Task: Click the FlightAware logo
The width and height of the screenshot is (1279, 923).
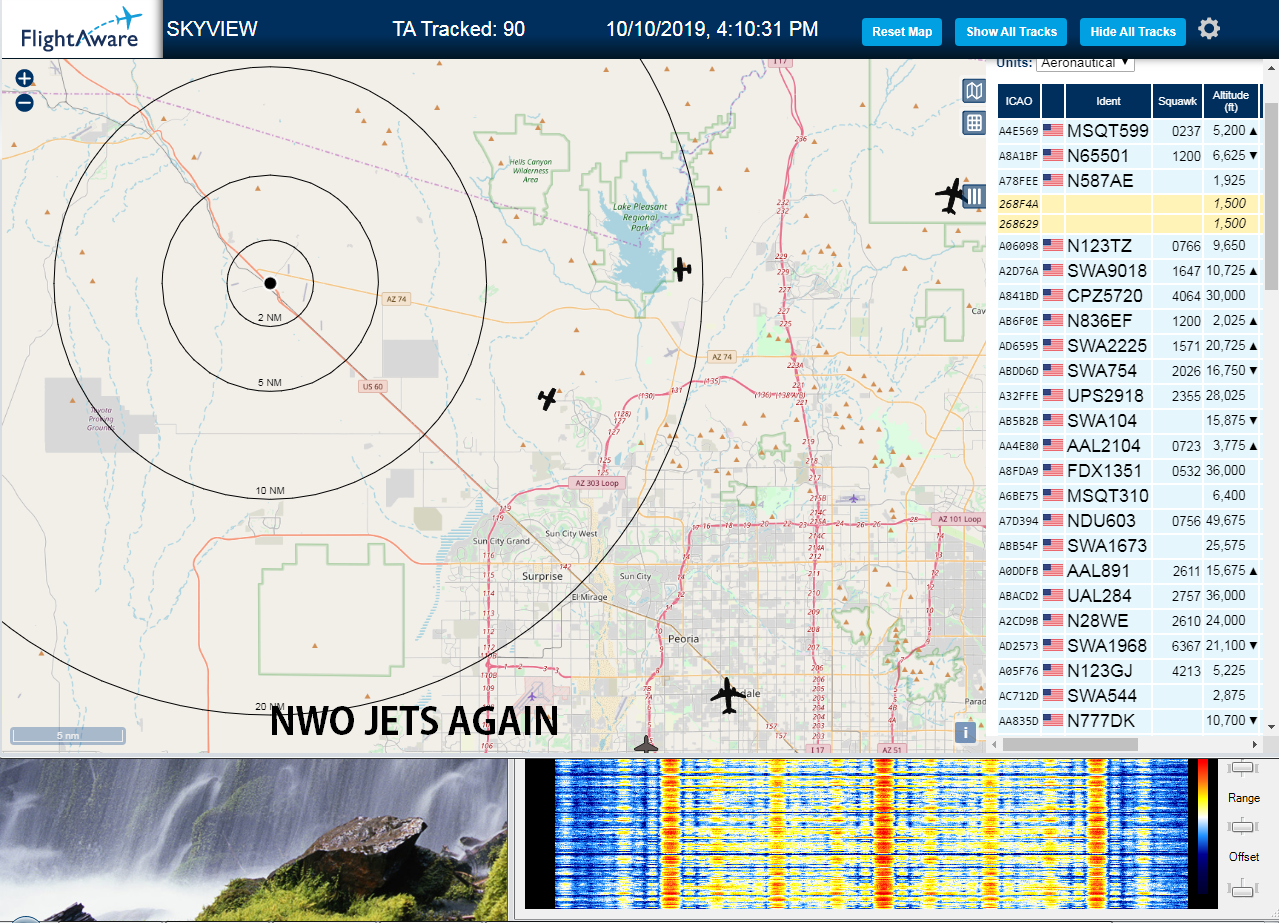Action: (80, 29)
